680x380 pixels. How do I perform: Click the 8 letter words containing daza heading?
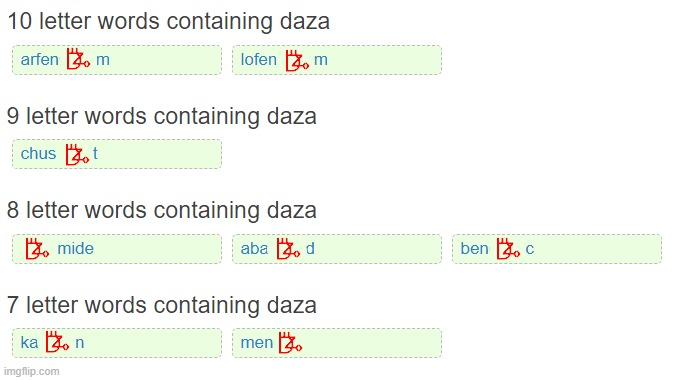(x=162, y=210)
